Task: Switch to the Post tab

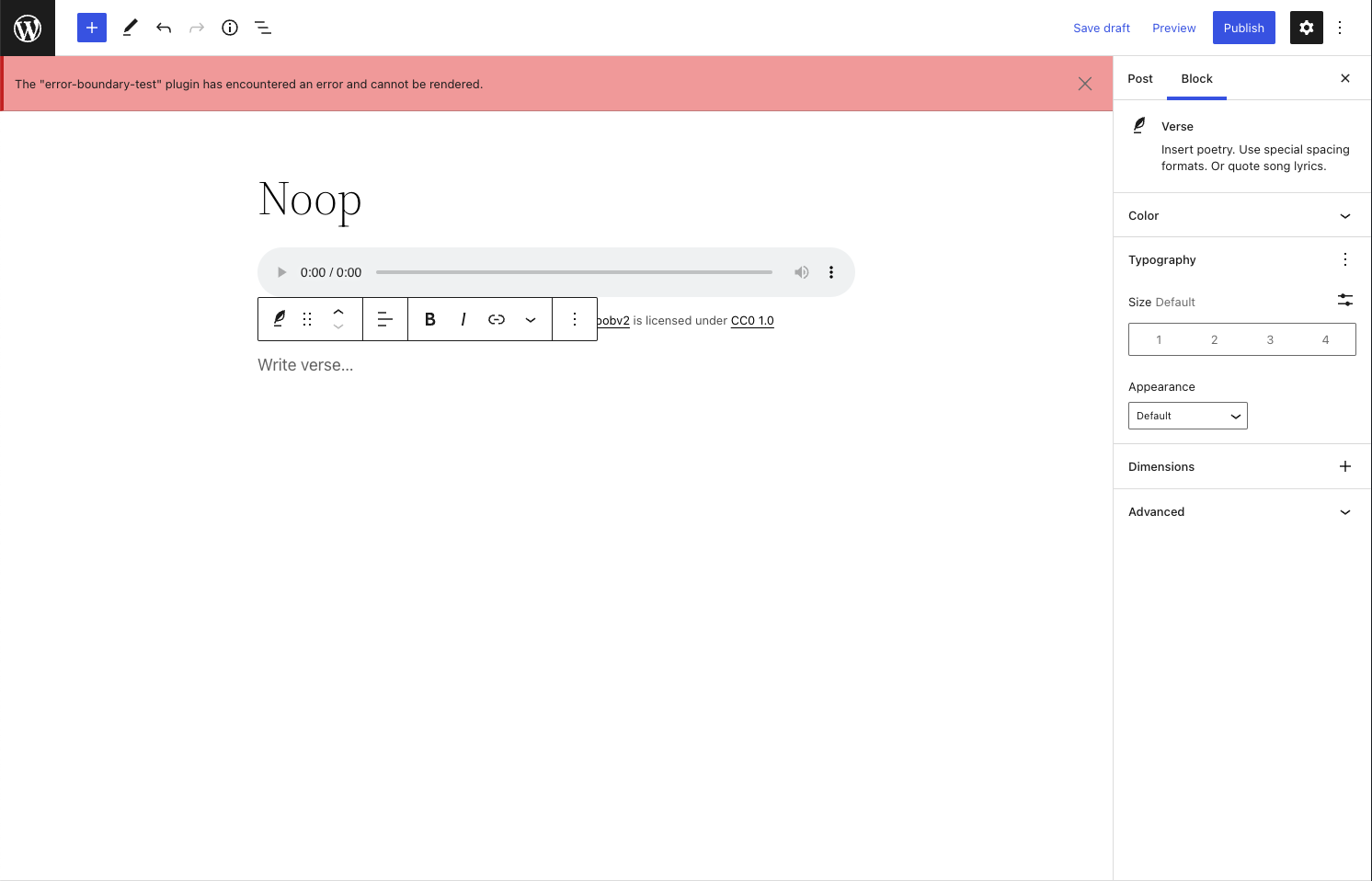Action: point(1140,78)
